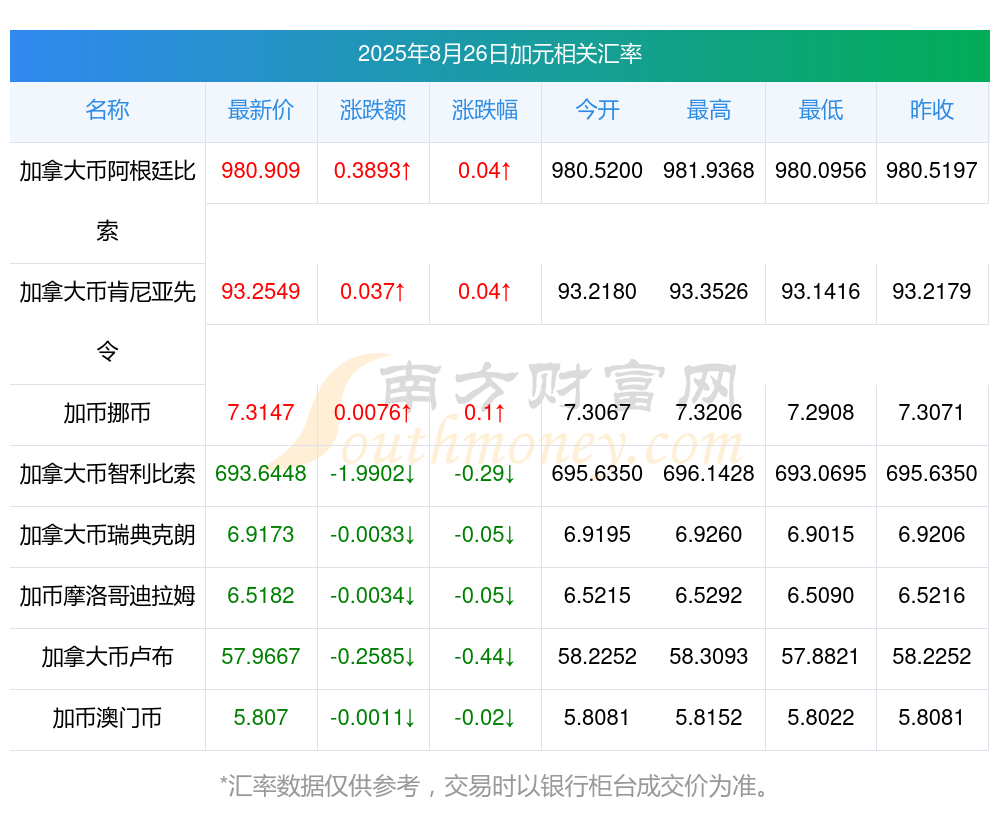Screen dimensions: 1000x817
Task: Click the disclaimer note about 汇率数据仅供参考
Action: [x=494, y=786]
